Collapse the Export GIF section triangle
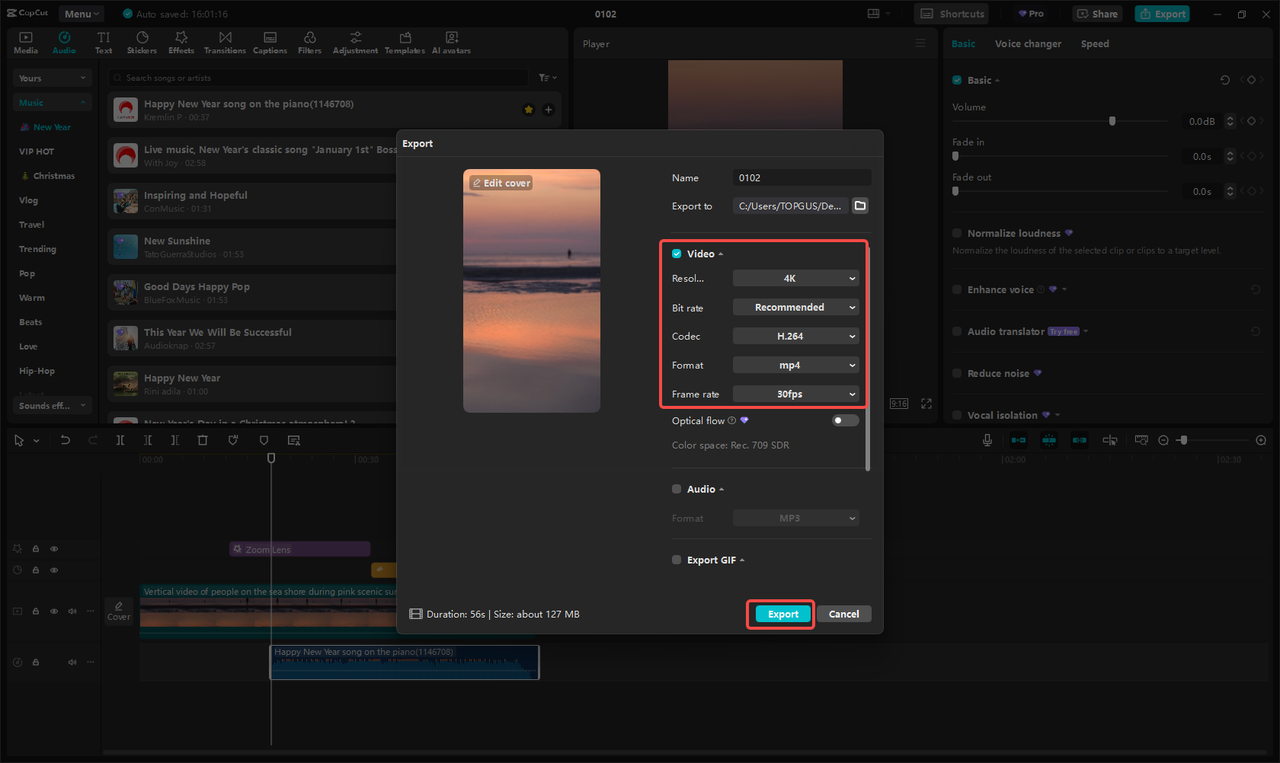This screenshot has width=1280, height=763. coord(742,560)
